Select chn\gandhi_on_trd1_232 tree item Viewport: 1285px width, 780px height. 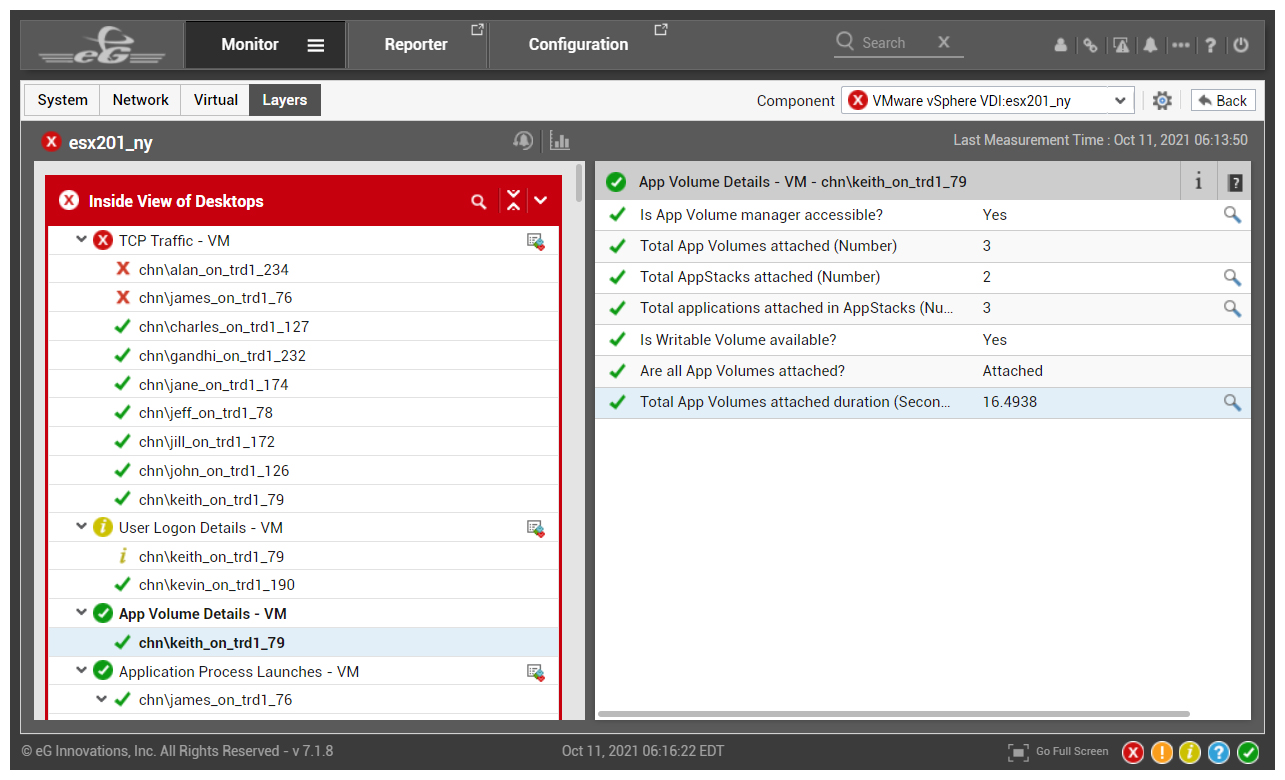point(222,356)
